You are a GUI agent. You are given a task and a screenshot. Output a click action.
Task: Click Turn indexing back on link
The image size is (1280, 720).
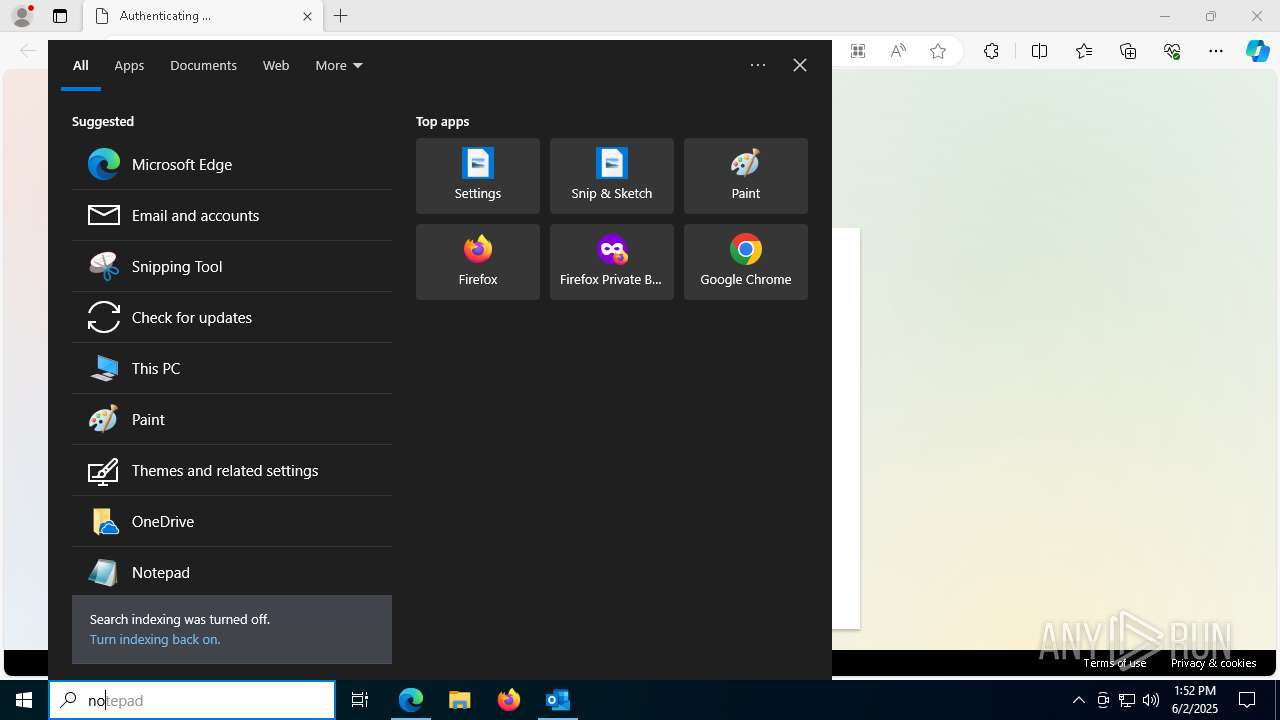(155, 639)
